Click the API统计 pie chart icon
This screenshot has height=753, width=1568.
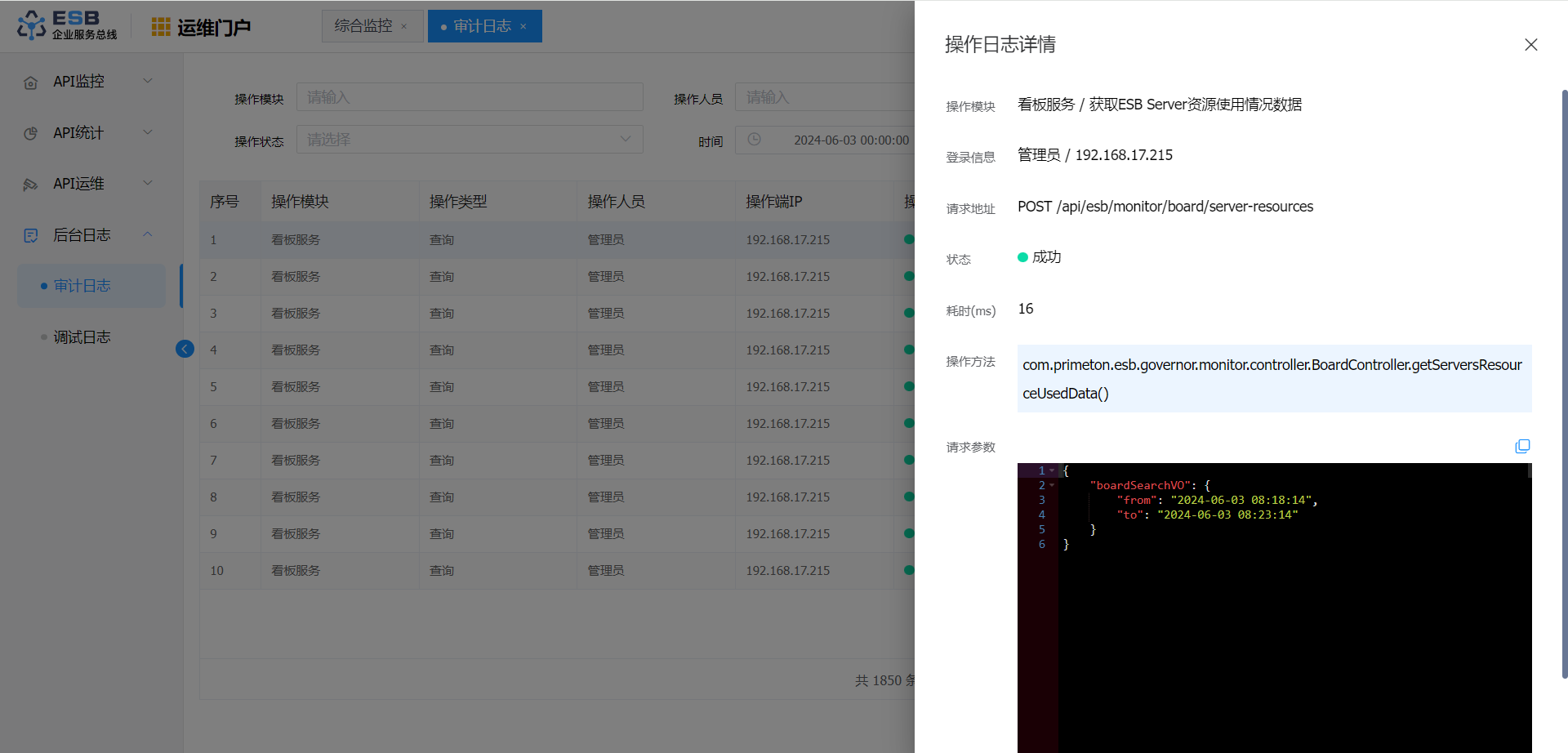point(31,133)
